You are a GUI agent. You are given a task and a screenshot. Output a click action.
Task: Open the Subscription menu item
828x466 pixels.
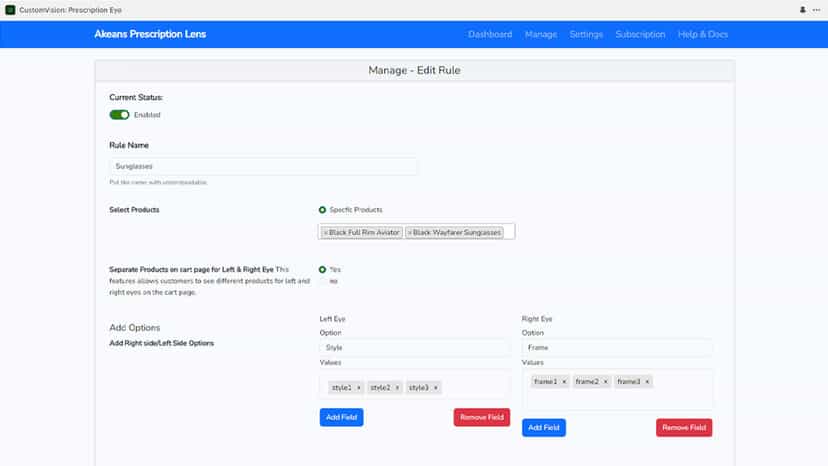(x=640, y=34)
